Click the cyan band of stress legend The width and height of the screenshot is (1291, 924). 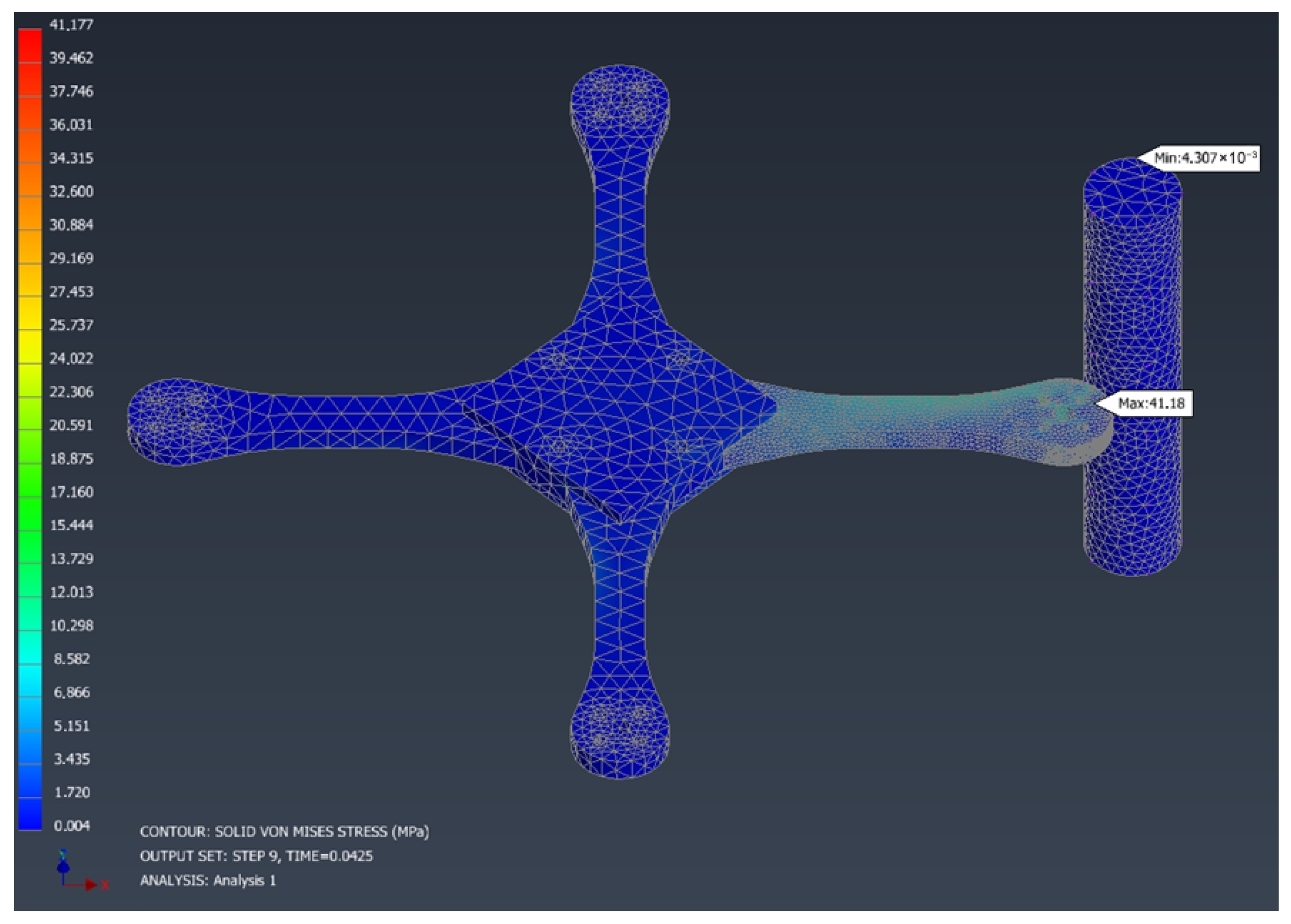30,680
